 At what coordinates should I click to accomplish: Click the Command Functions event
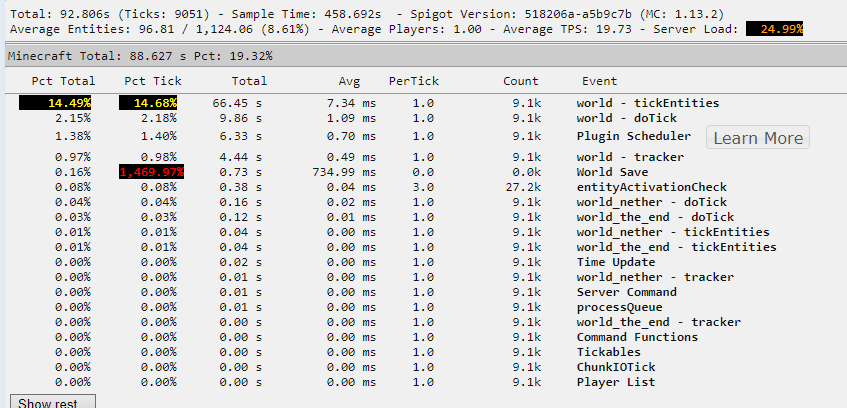click(x=637, y=337)
